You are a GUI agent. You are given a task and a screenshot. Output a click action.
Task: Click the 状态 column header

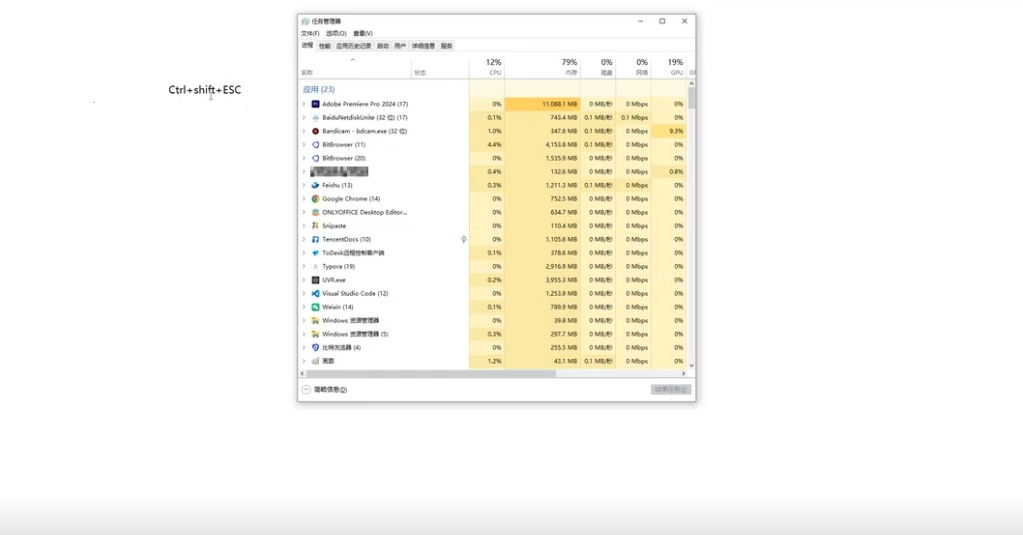coord(440,67)
